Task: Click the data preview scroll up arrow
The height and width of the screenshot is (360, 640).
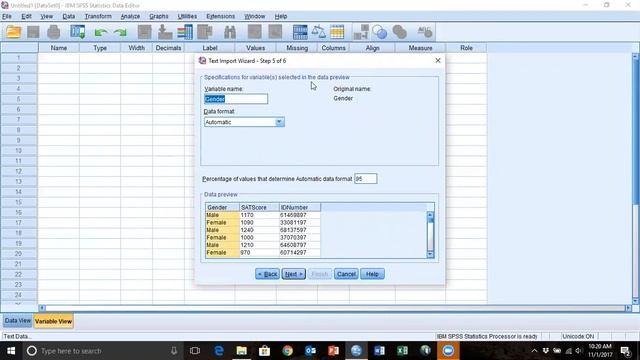Action: point(430,215)
